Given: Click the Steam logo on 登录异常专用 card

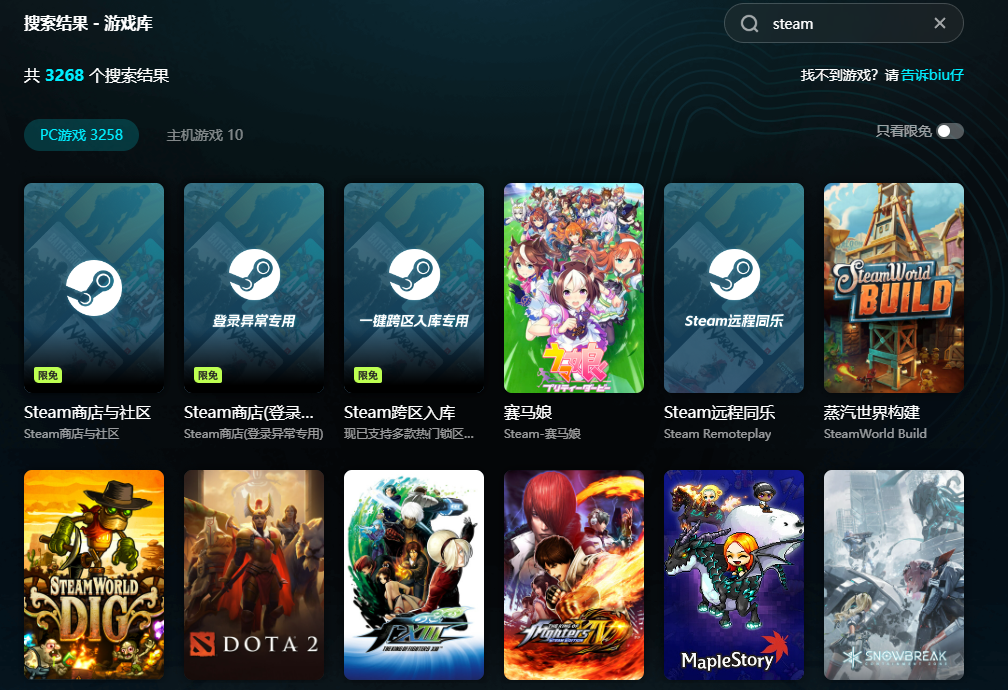Looking at the screenshot, I should click(255, 275).
